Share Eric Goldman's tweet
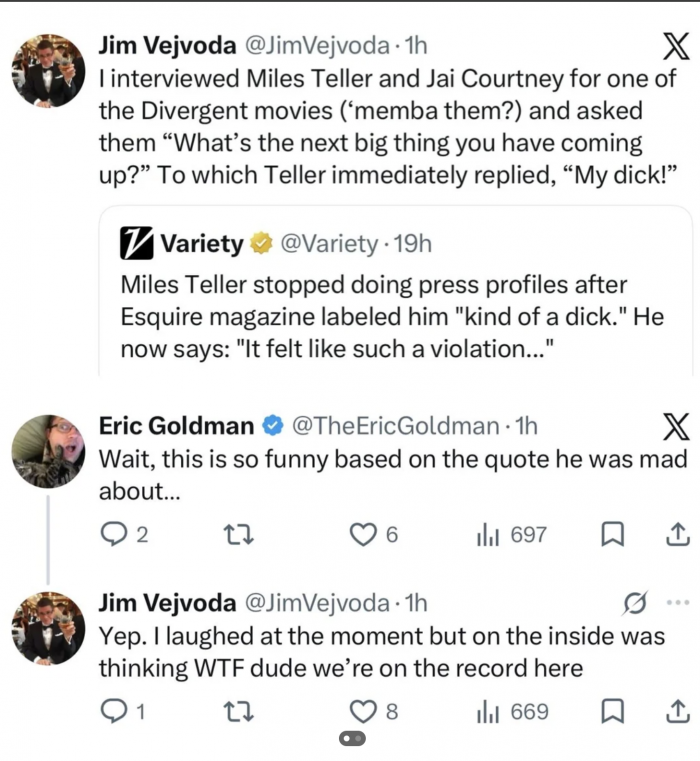Viewport: 700px width, 761px height. pos(678,534)
